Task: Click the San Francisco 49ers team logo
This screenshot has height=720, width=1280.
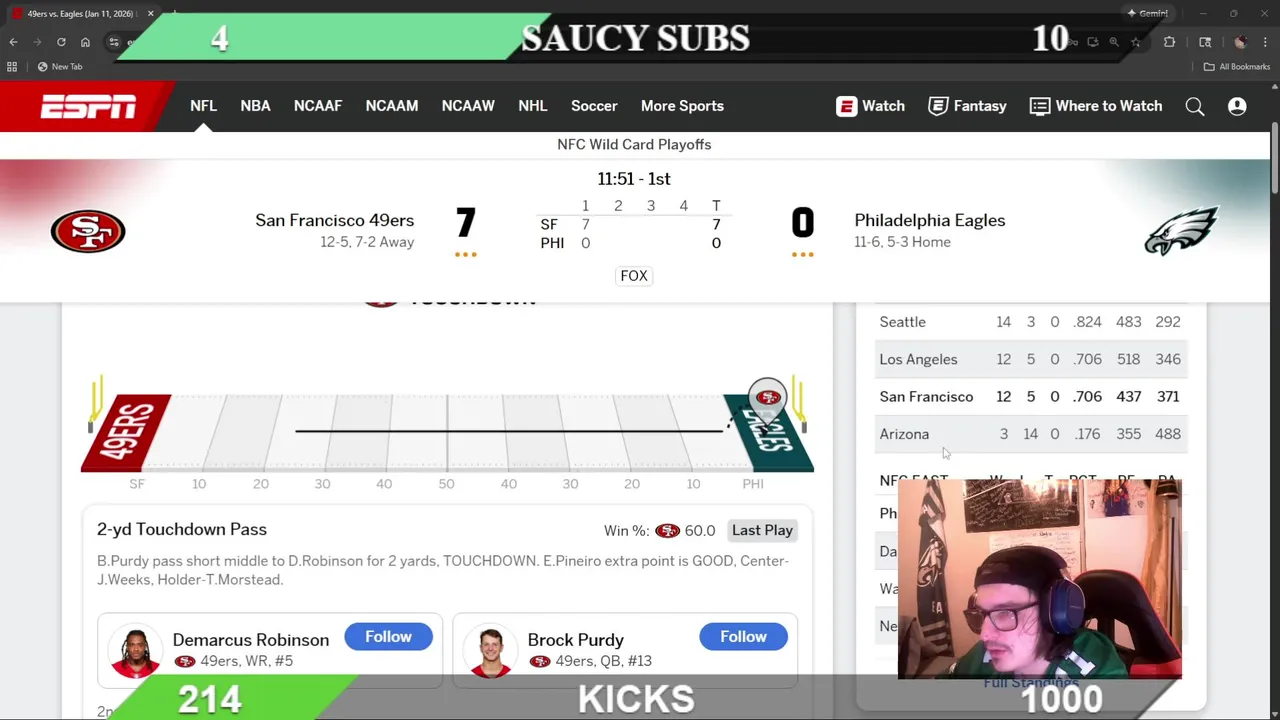Action: click(88, 231)
